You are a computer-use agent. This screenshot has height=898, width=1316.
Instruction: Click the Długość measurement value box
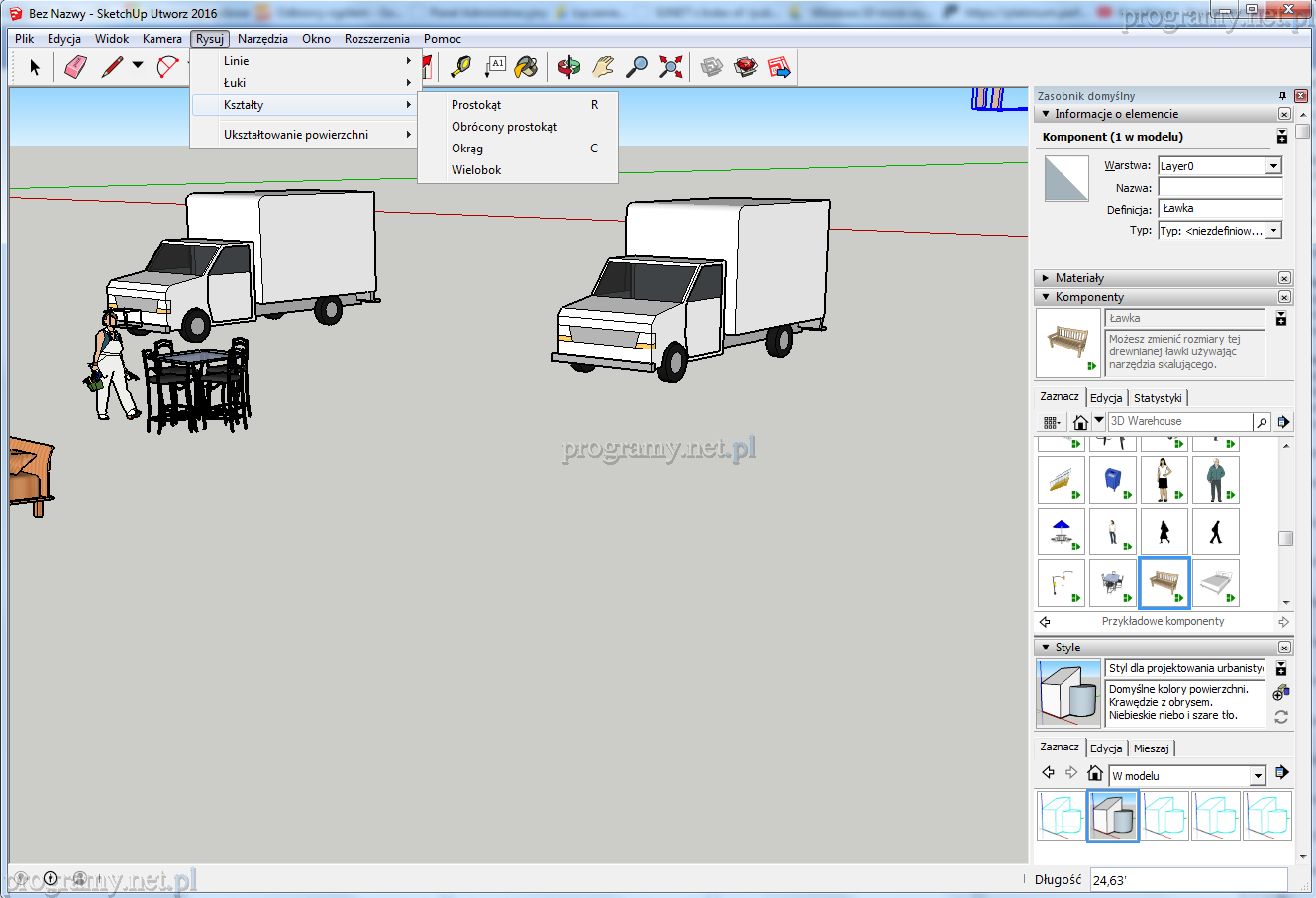[1187, 880]
